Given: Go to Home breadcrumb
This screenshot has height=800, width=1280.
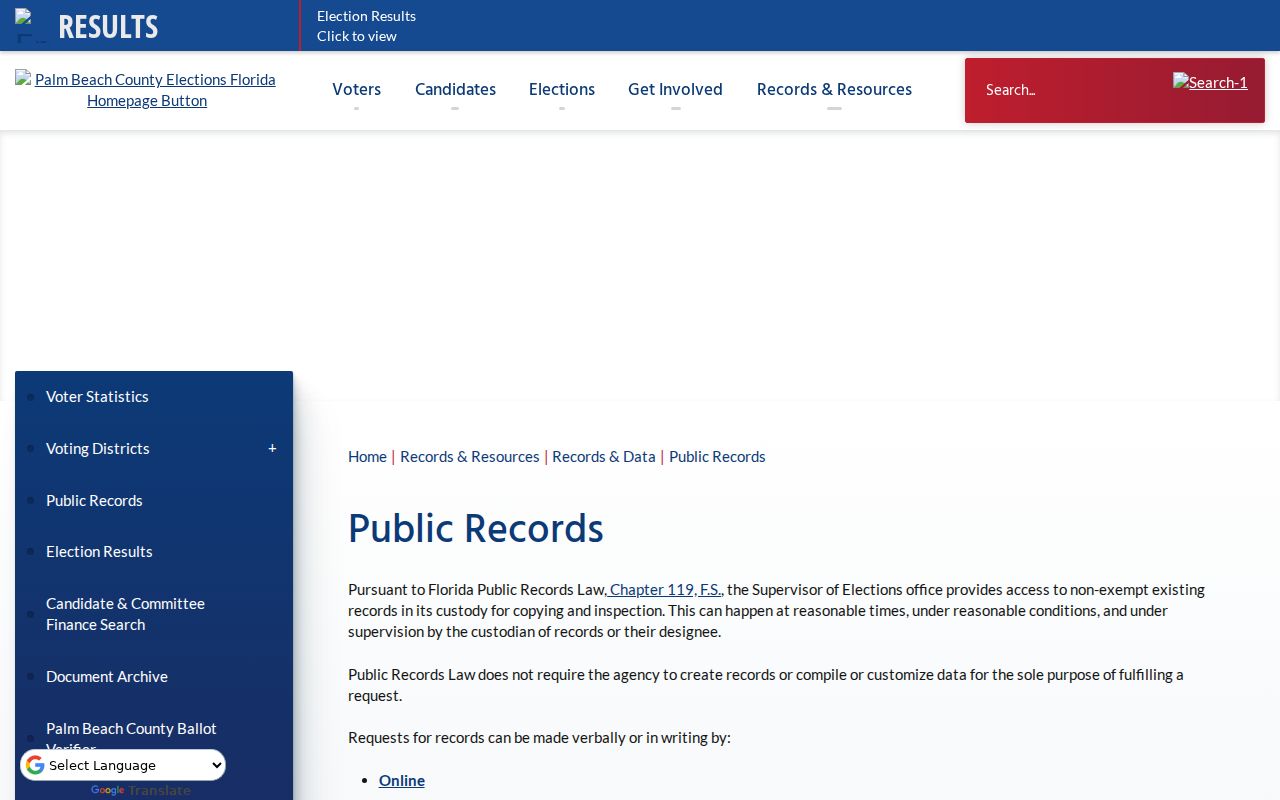Looking at the screenshot, I should pos(367,456).
